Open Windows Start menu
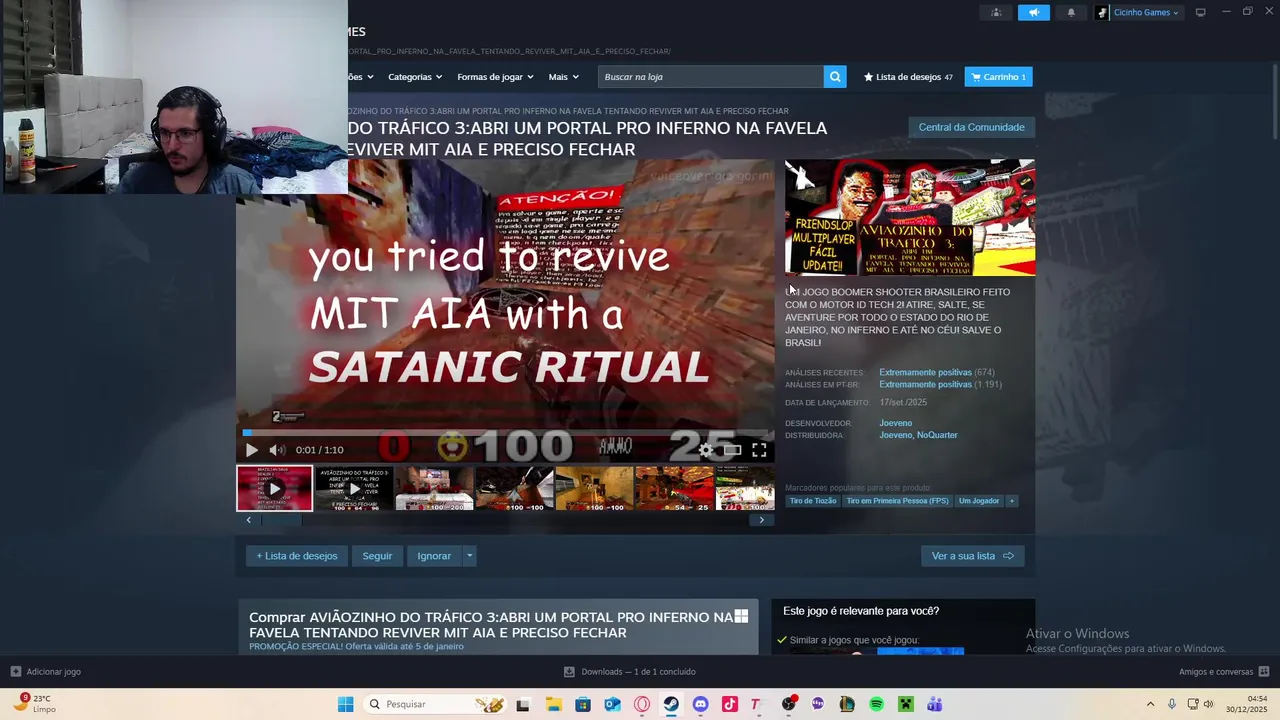The height and width of the screenshot is (720, 1280). point(345,704)
